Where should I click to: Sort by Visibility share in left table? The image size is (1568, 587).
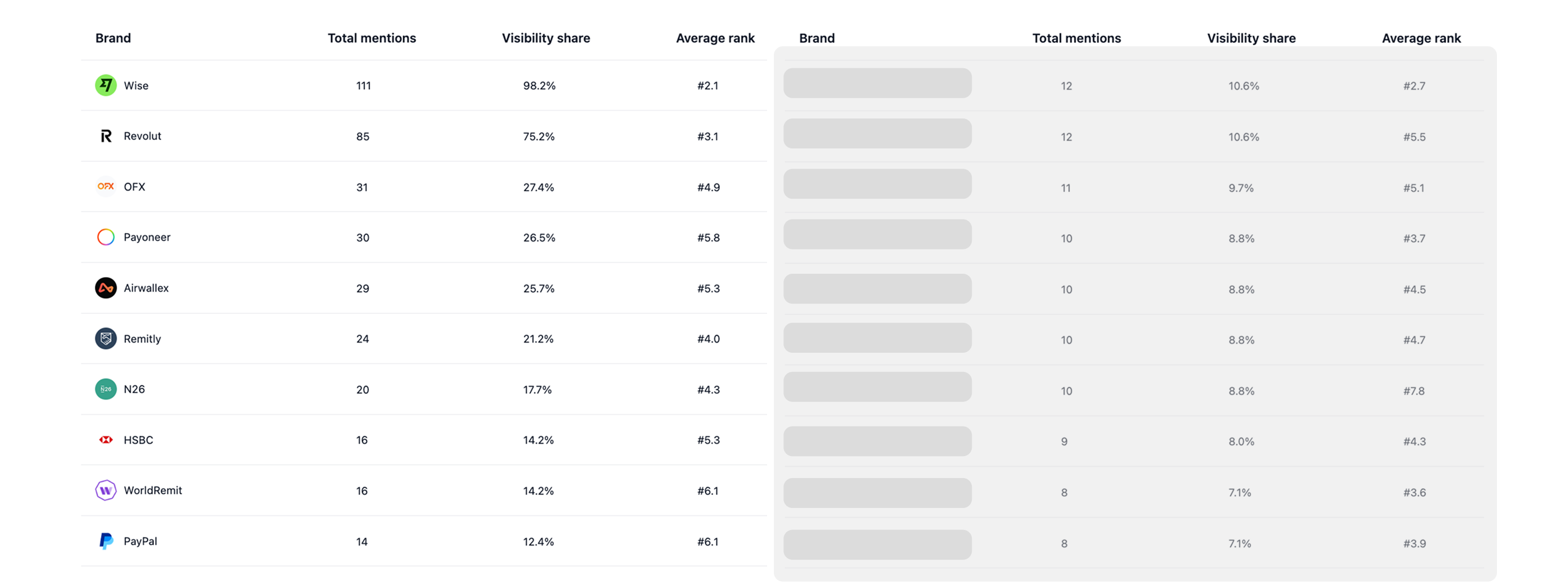(x=545, y=38)
